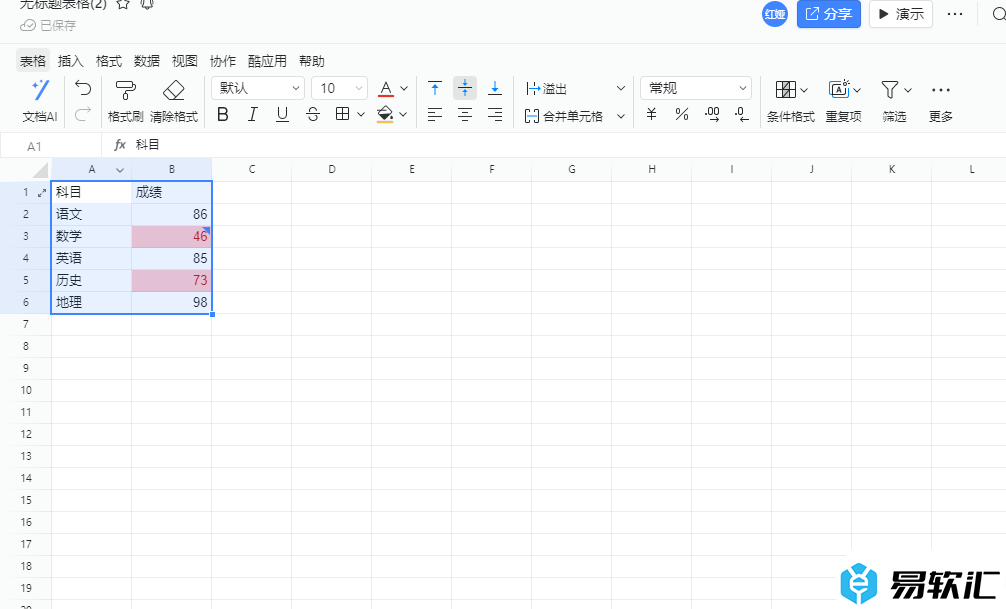
Task: Open the 酷应用 menu
Action: pos(267,61)
